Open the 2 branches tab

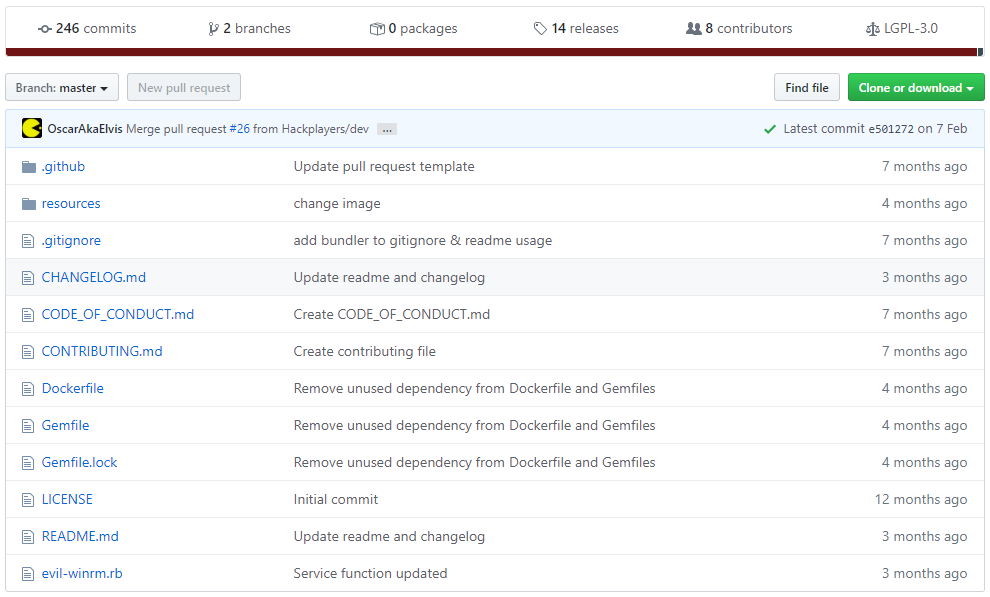pos(249,28)
